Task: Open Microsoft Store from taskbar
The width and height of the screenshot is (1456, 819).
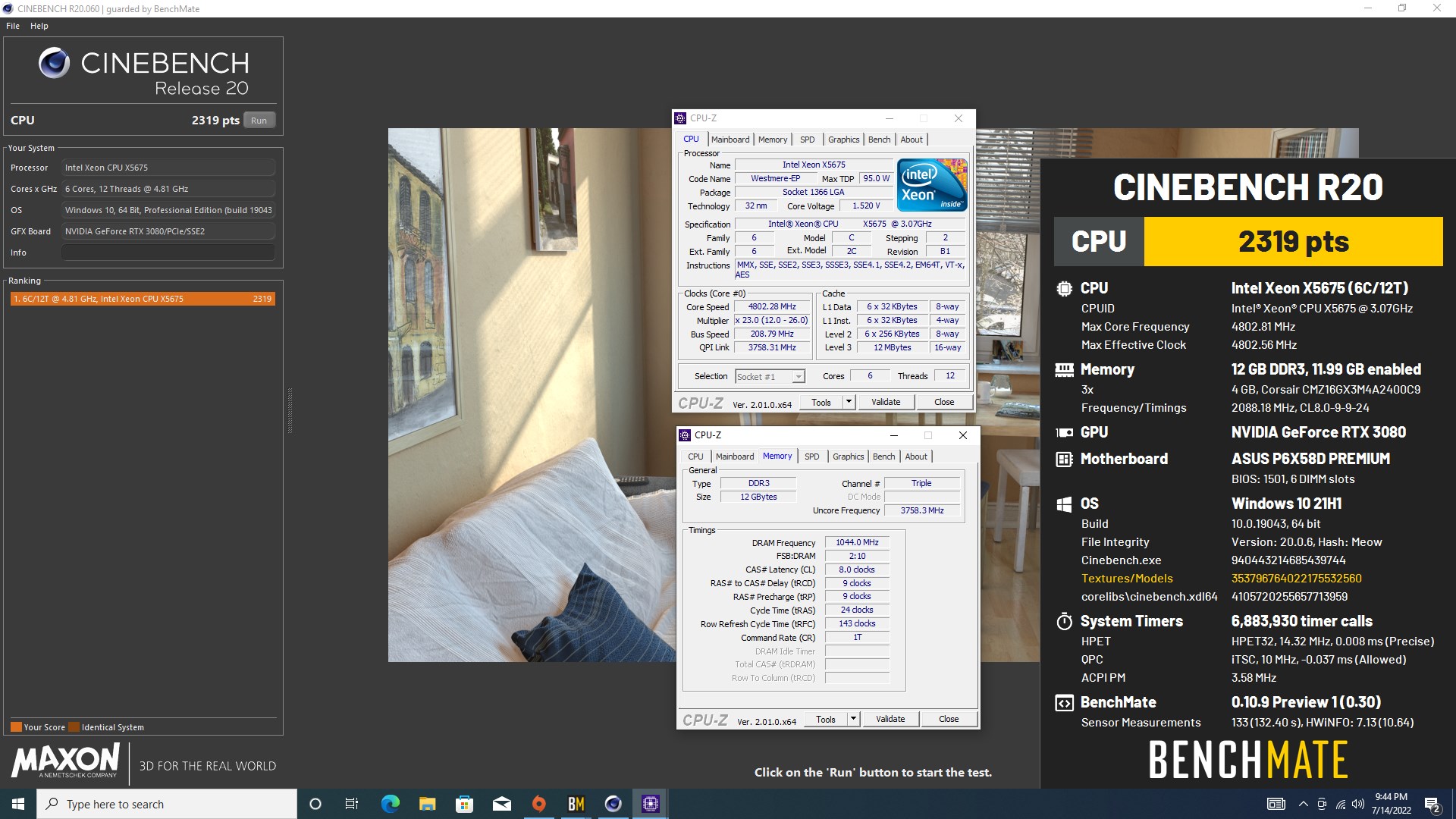Action: click(464, 804)
